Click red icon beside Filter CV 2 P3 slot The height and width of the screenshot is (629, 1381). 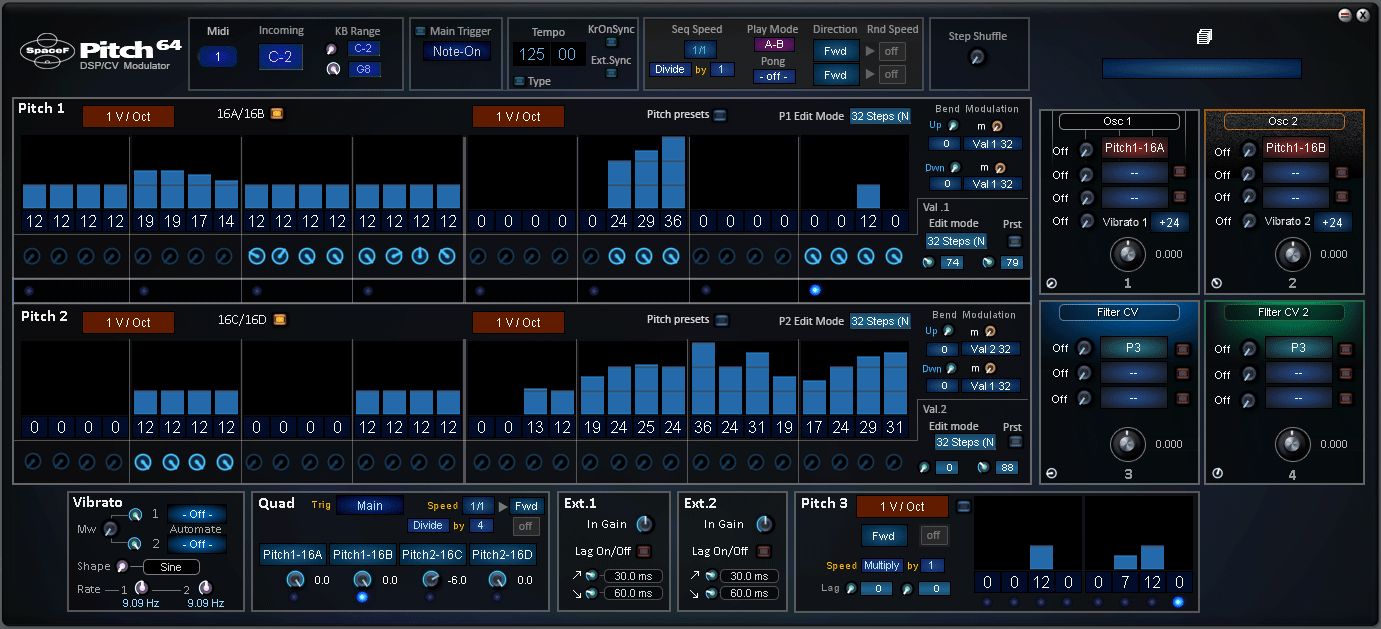[1345, 349]
